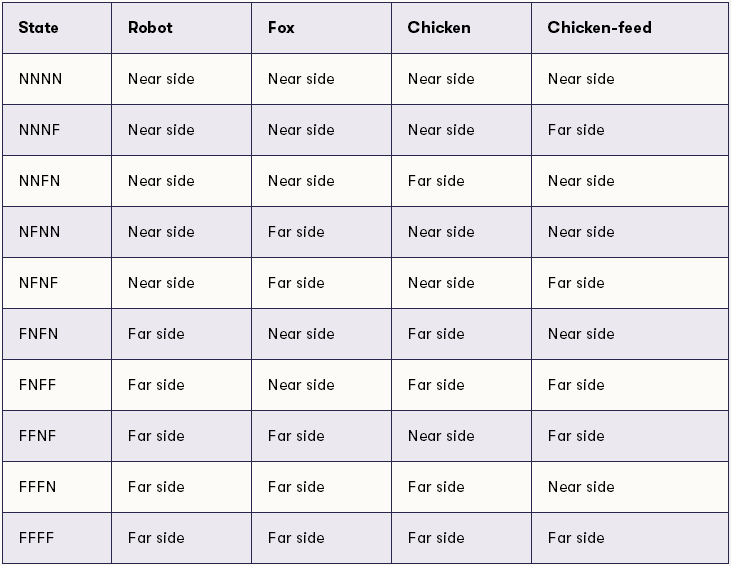Click the Chicken-feed column header

(x=629, y=28)
